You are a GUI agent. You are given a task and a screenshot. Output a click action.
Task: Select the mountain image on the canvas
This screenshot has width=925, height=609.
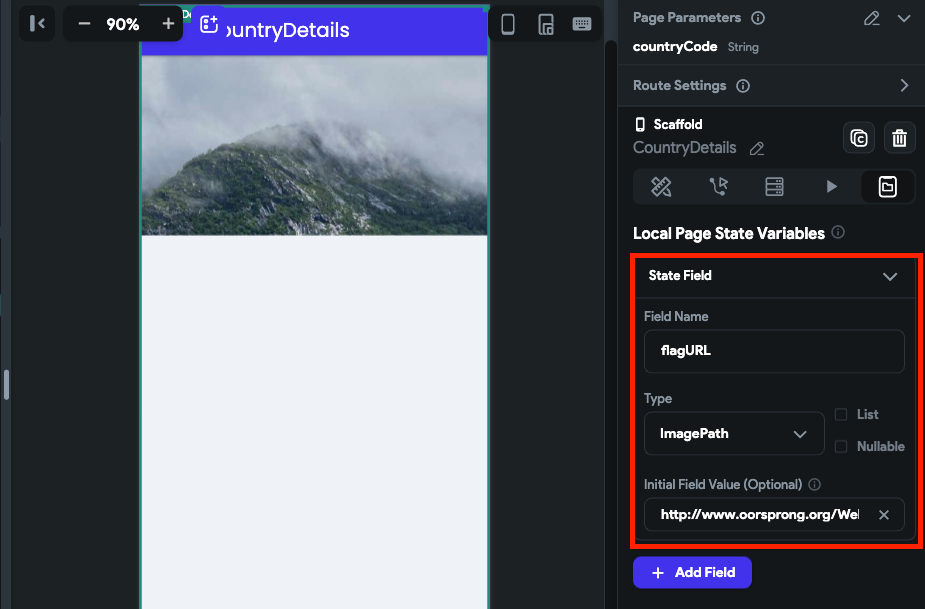[x=314, y=146]
